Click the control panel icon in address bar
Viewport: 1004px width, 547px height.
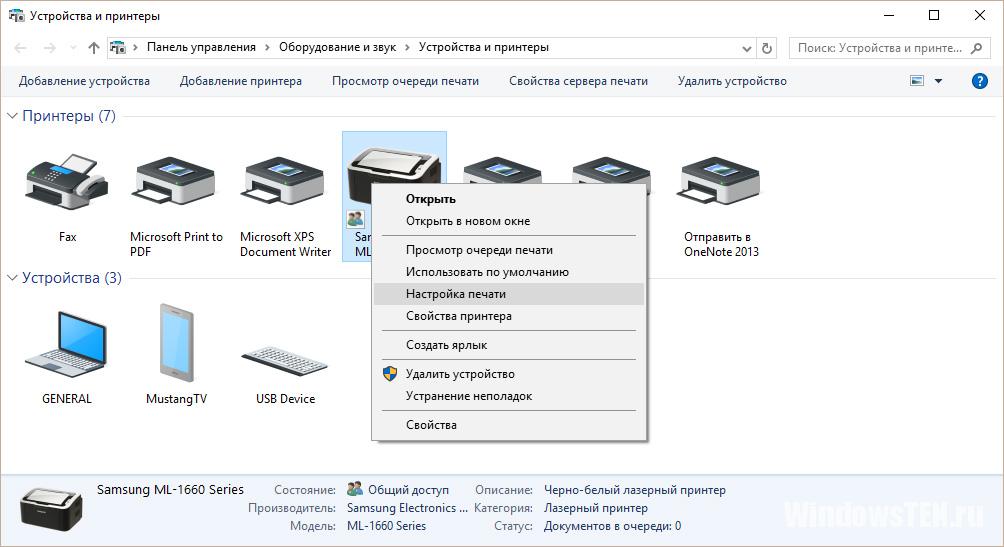[x=118, y=47]
